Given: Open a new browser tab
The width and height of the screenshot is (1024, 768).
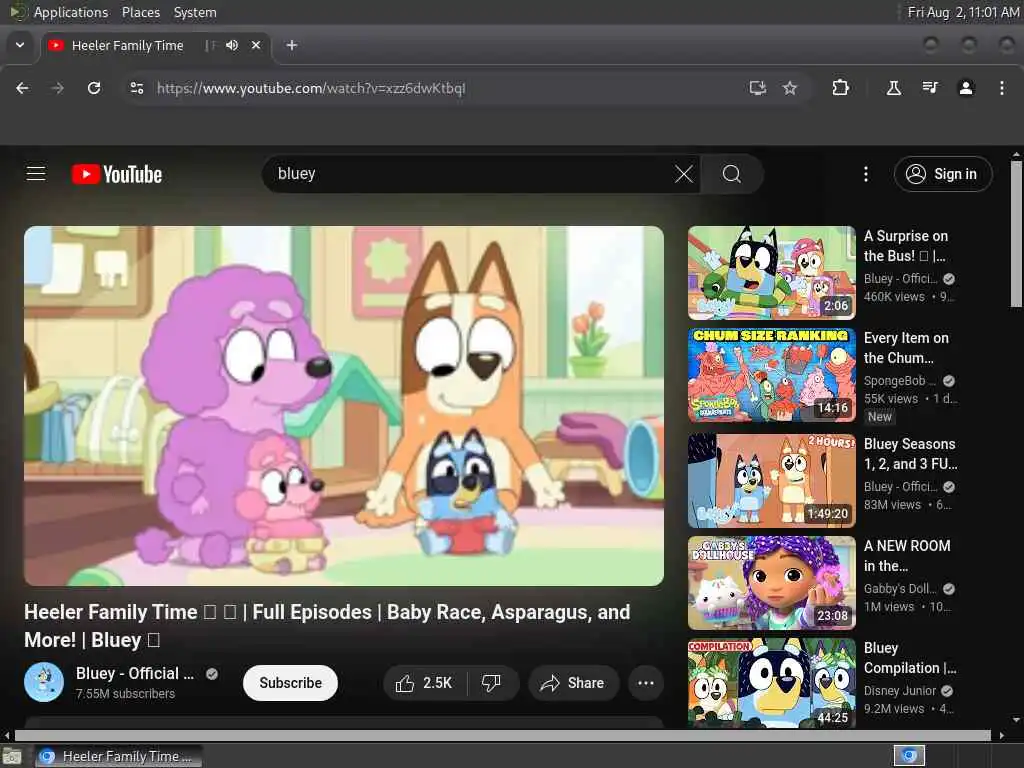Looking at the screenshot, I should coord(292,45).
